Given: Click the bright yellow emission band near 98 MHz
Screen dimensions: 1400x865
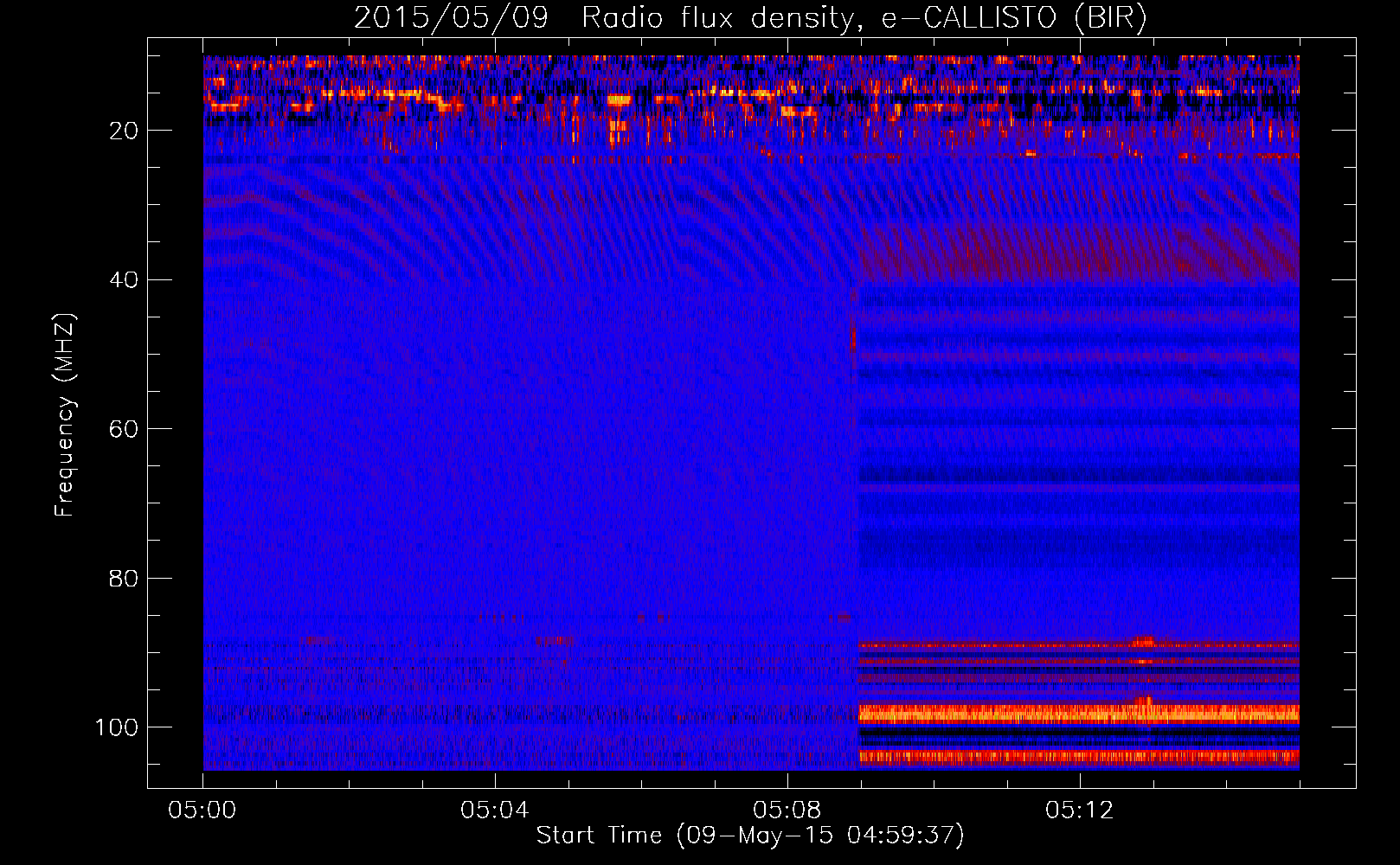Looking at the screenshot, I should pyautogui.click(x=1078, y=714).
